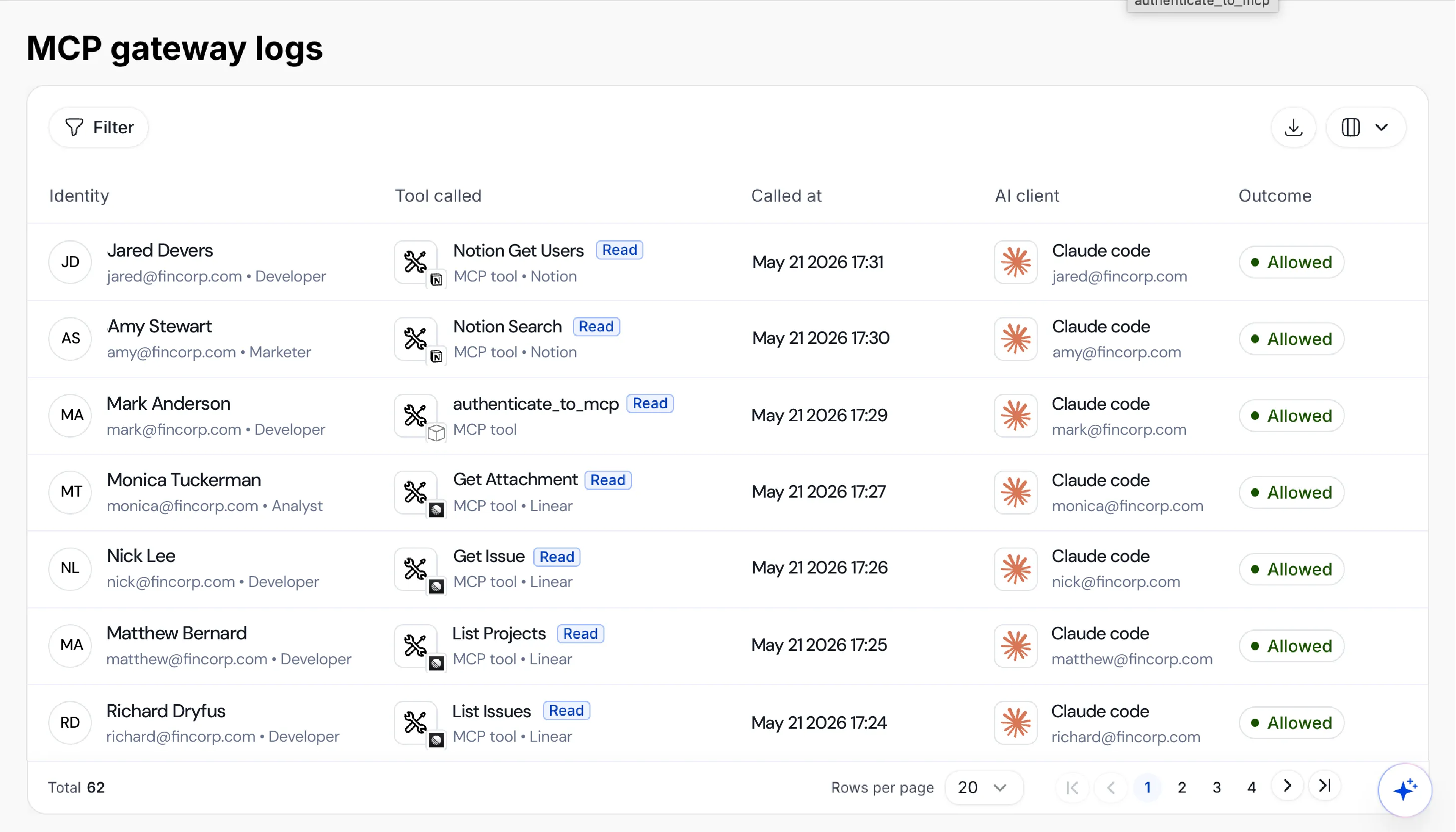
Task: Go to the next page arrow
Action: (1287, 786)
